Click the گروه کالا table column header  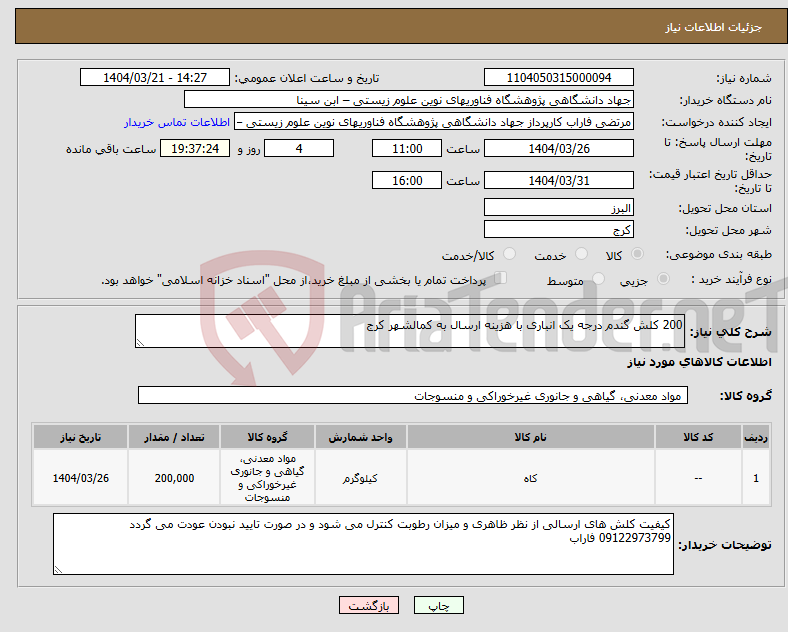point(267,437)
